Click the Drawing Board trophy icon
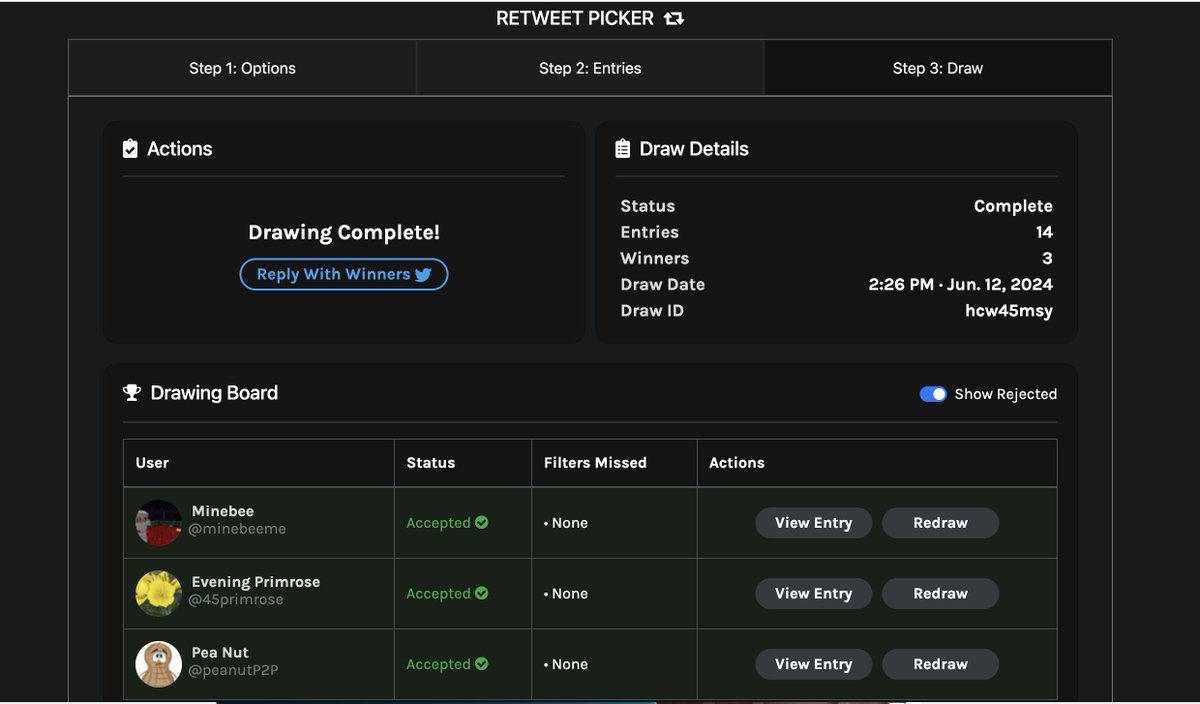 (x=132, y=393)
